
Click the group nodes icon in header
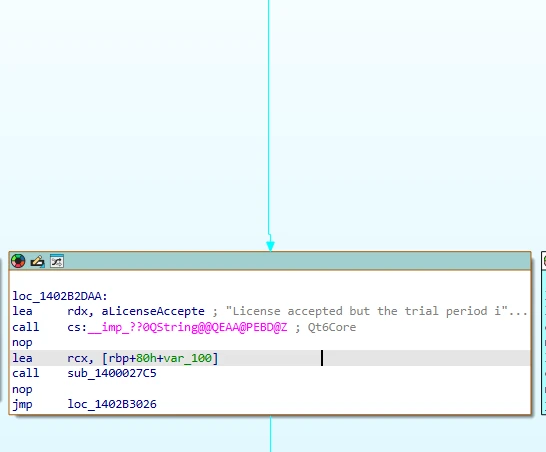click(x=57, y=261)
